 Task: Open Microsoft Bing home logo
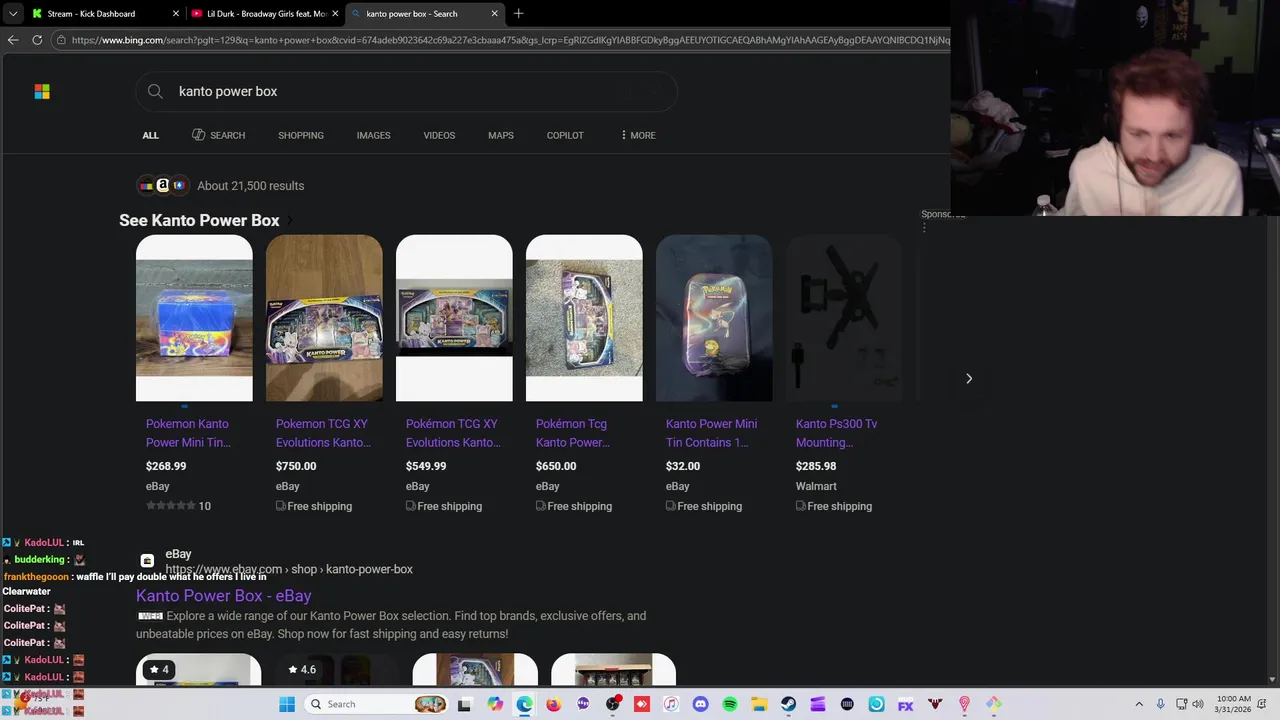[x=42, y=91]
